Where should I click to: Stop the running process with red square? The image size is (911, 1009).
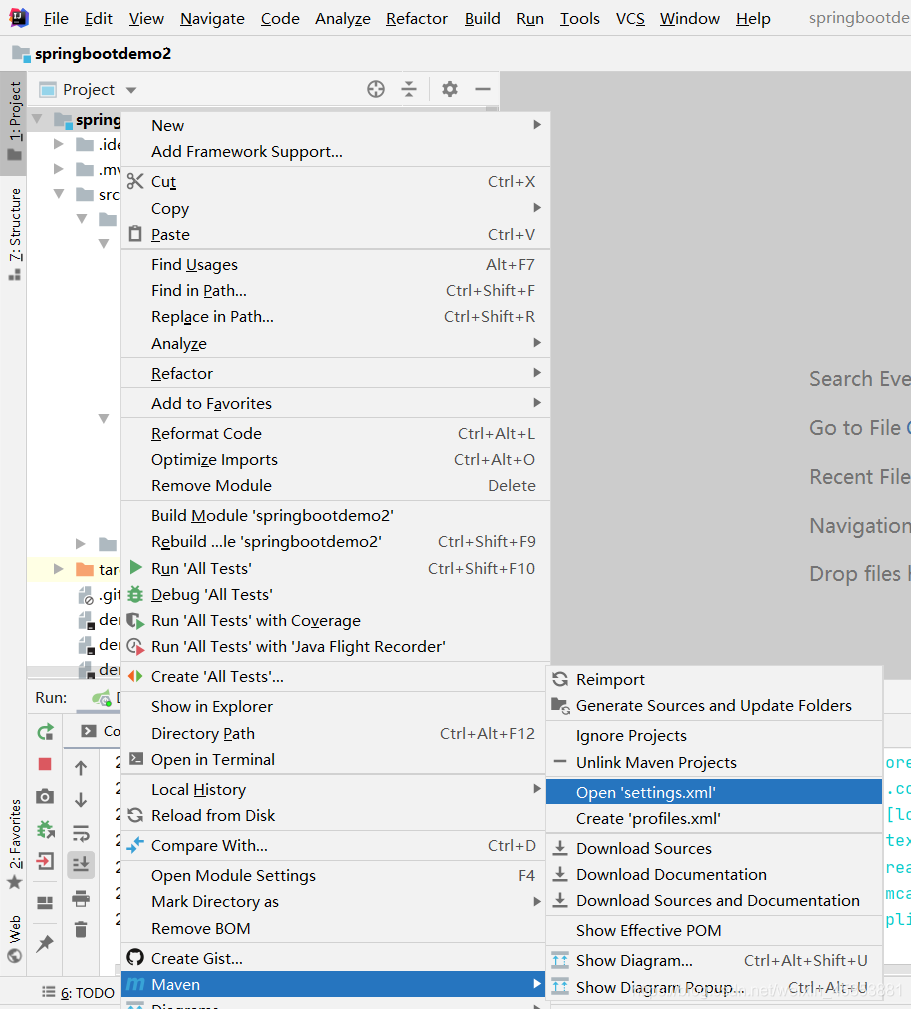(45, 764)
